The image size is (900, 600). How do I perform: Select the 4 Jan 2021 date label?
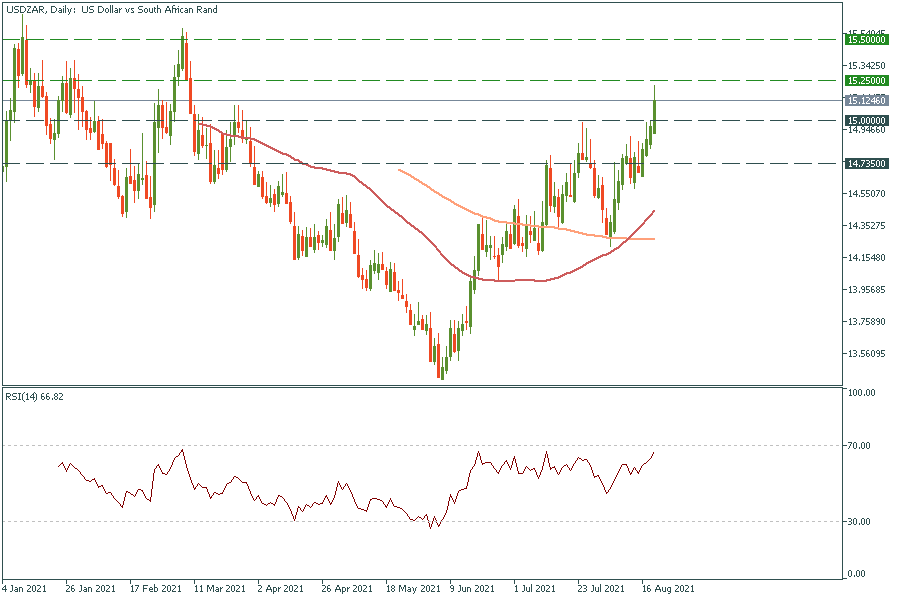[25, 589]
